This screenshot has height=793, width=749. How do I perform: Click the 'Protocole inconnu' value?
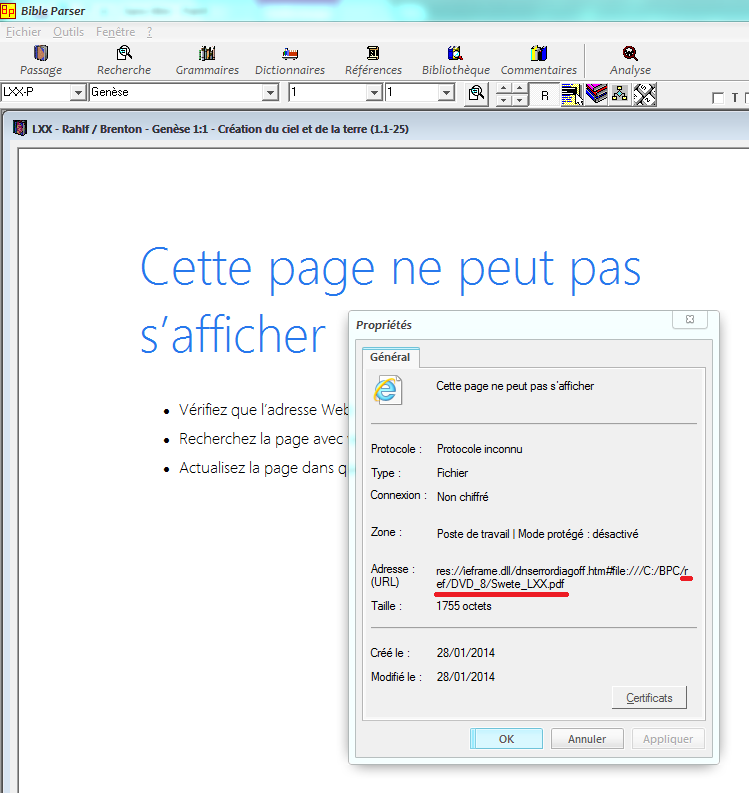coord(479,449)
